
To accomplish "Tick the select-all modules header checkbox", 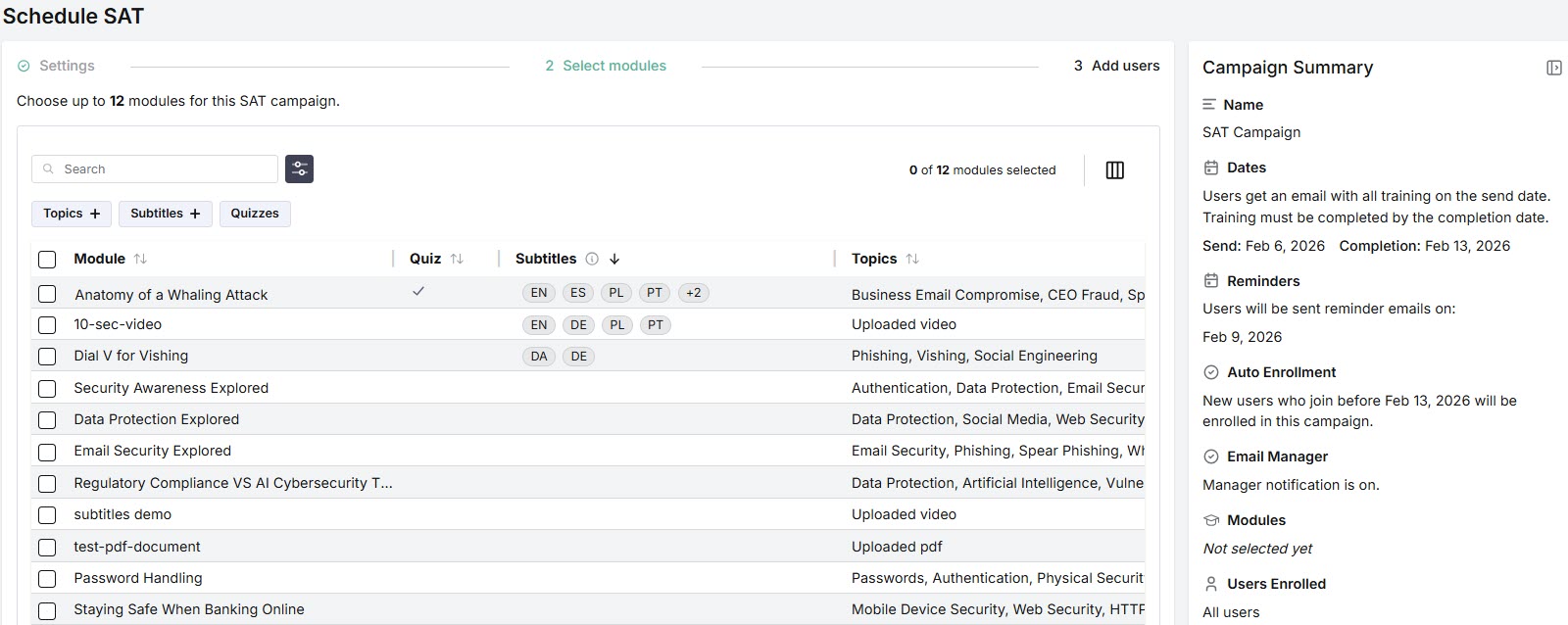I will 47,260.
